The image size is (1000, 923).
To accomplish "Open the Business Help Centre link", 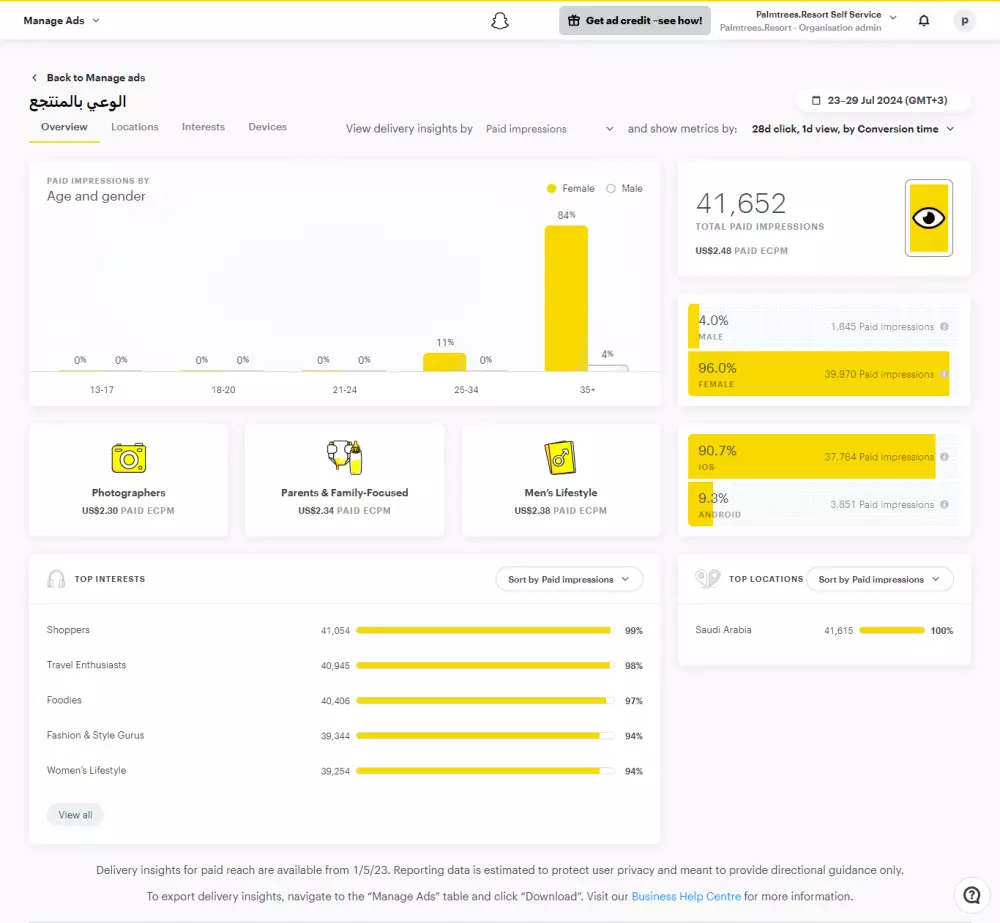I will [686, 896].
